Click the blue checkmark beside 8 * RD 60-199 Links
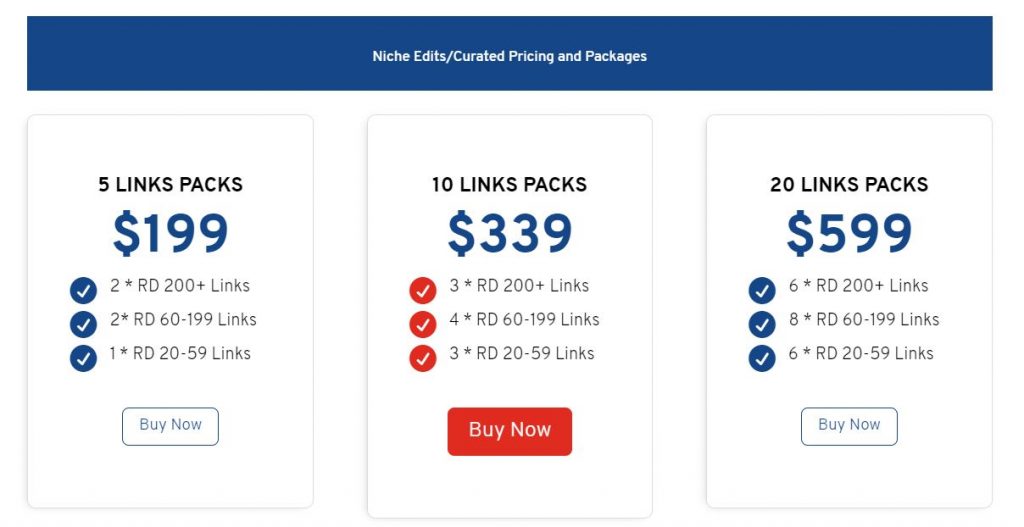The height and width of the screenshot is (527, 1024). click(761, 325)
